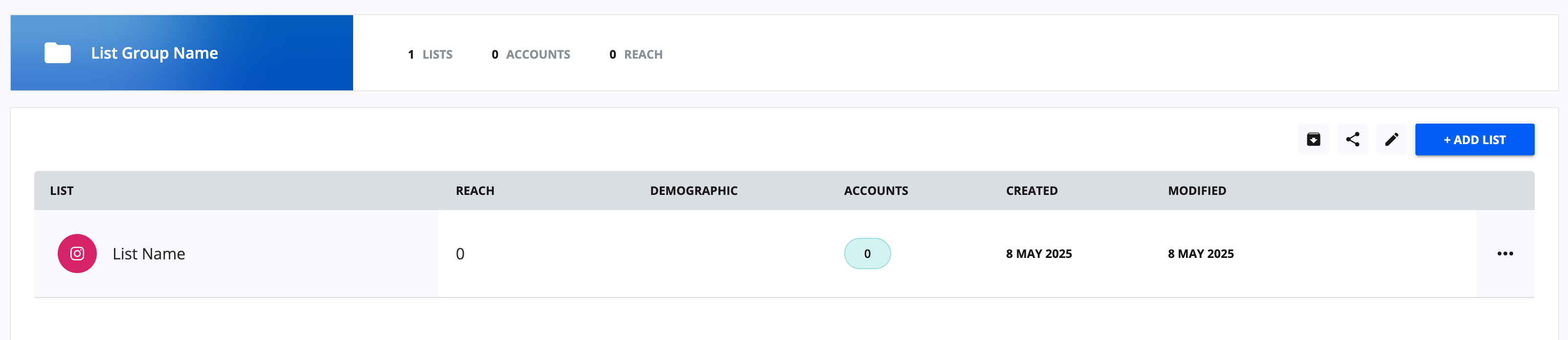The image size is (1568, 340).
Task: Select the 1 LISTS summary stat
Action: pyautogui.click(x=430, y=55)
